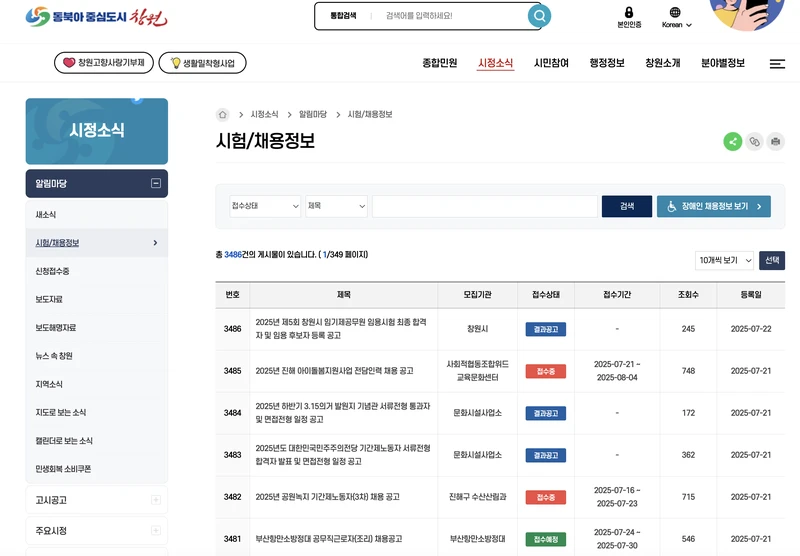Image resolution: width=800 pixels, height=556 pixels.
Task: Open 본인인증 lock icon
Action: pos(629,17)
